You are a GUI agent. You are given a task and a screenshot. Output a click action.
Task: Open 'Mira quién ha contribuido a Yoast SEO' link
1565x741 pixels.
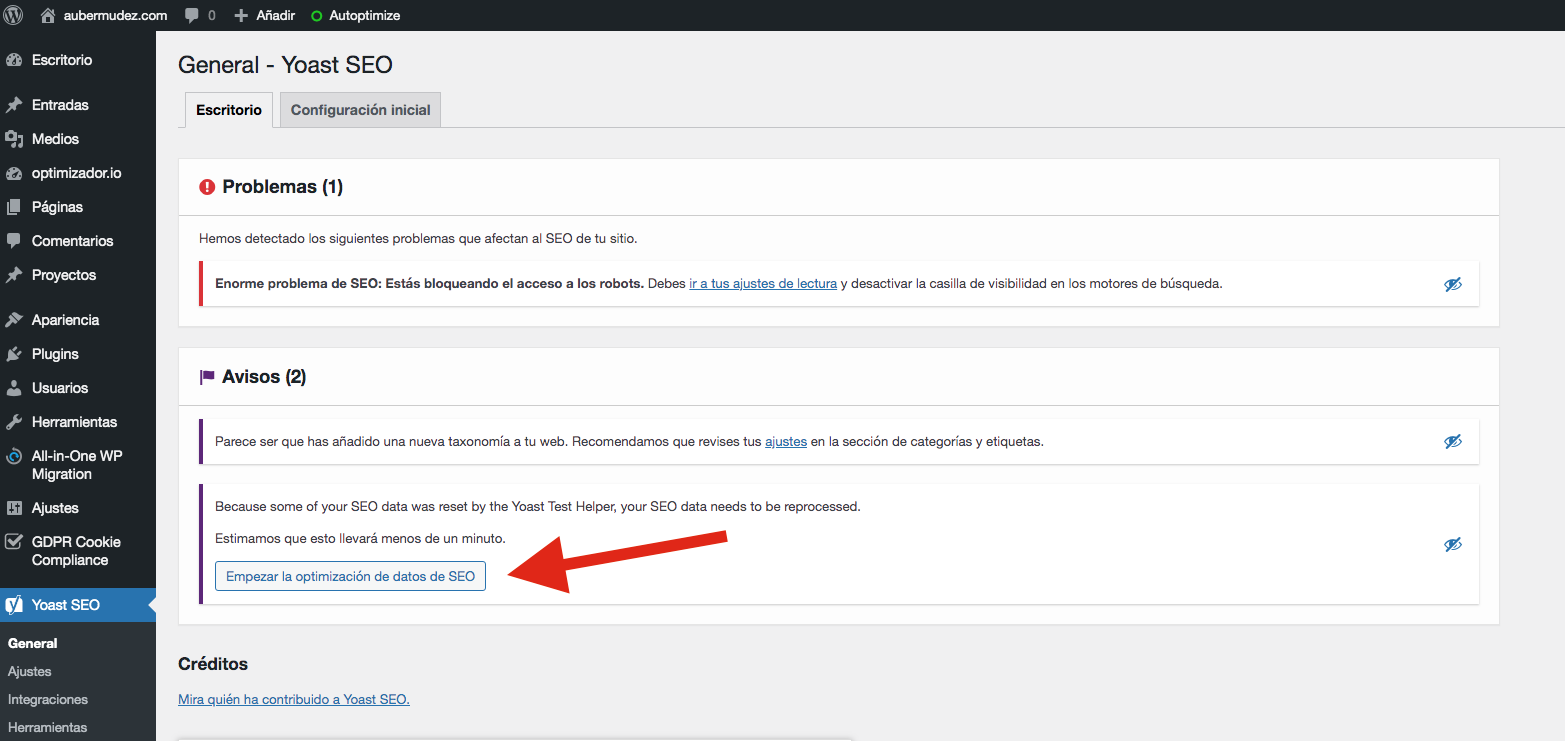tap(294, 699)
